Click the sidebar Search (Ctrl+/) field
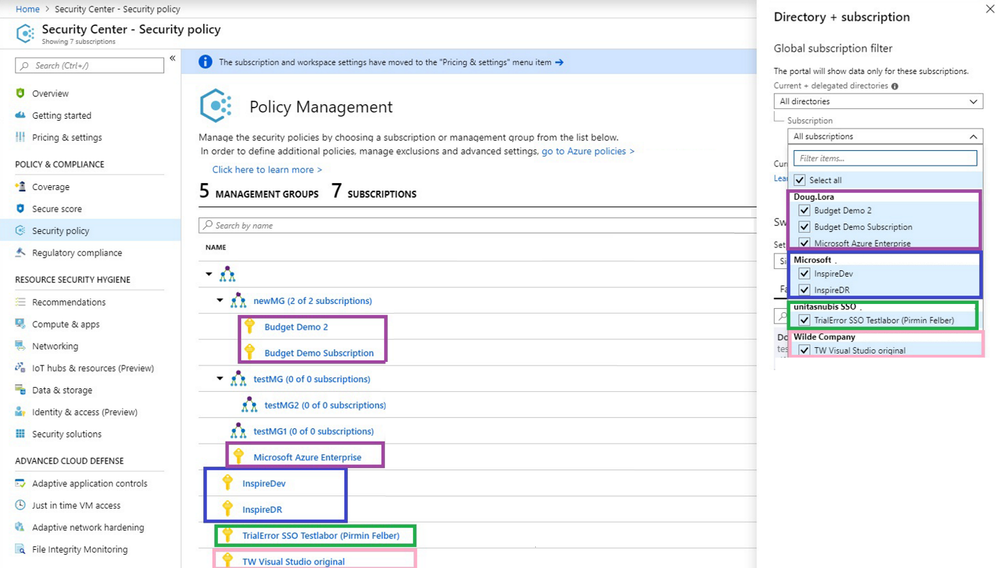Screen dimensions: 999x568 tap(89, 66)
